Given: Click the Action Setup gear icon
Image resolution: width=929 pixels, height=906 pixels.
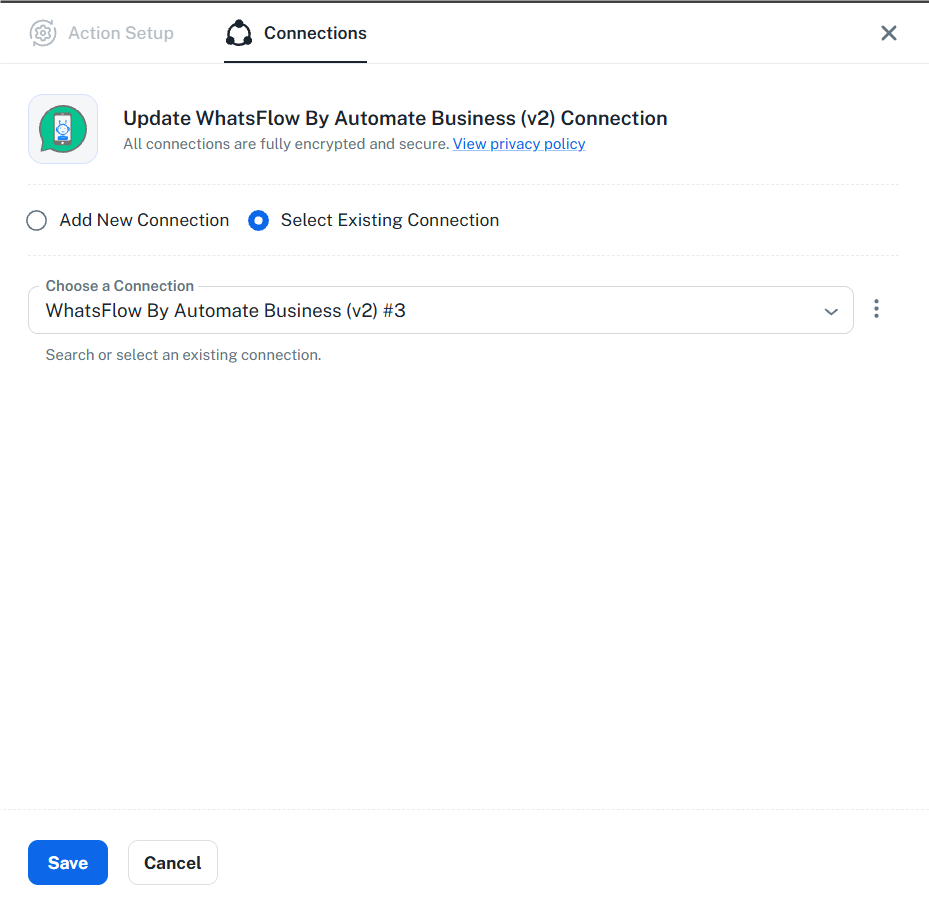Looking at the screenshot, I should [43, 33].
